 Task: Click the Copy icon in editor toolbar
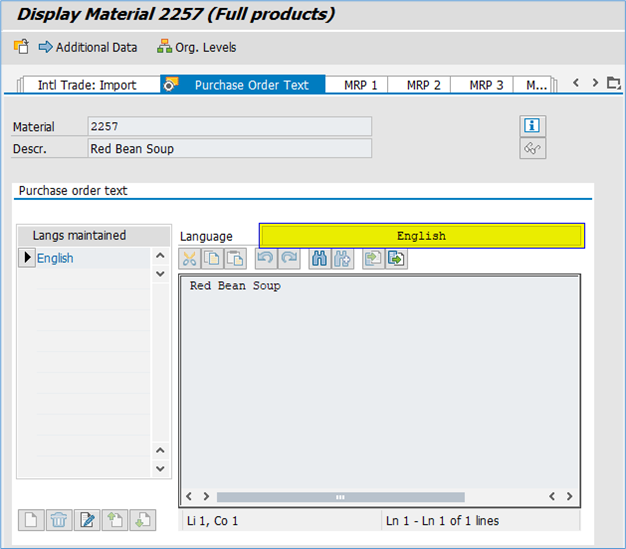coord(212,259)
